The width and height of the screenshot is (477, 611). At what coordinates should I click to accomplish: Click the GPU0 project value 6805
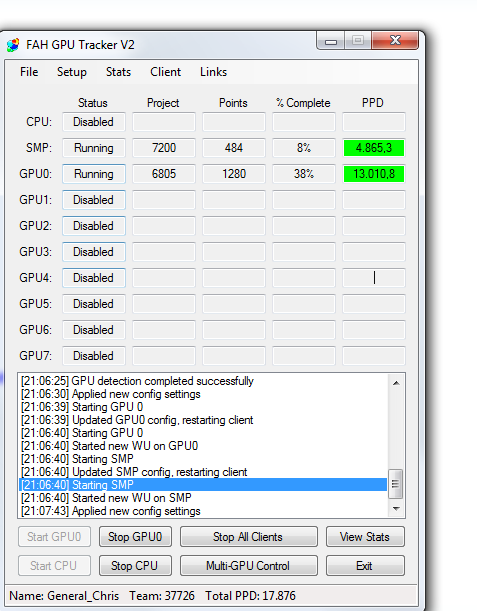coord(164,174)
